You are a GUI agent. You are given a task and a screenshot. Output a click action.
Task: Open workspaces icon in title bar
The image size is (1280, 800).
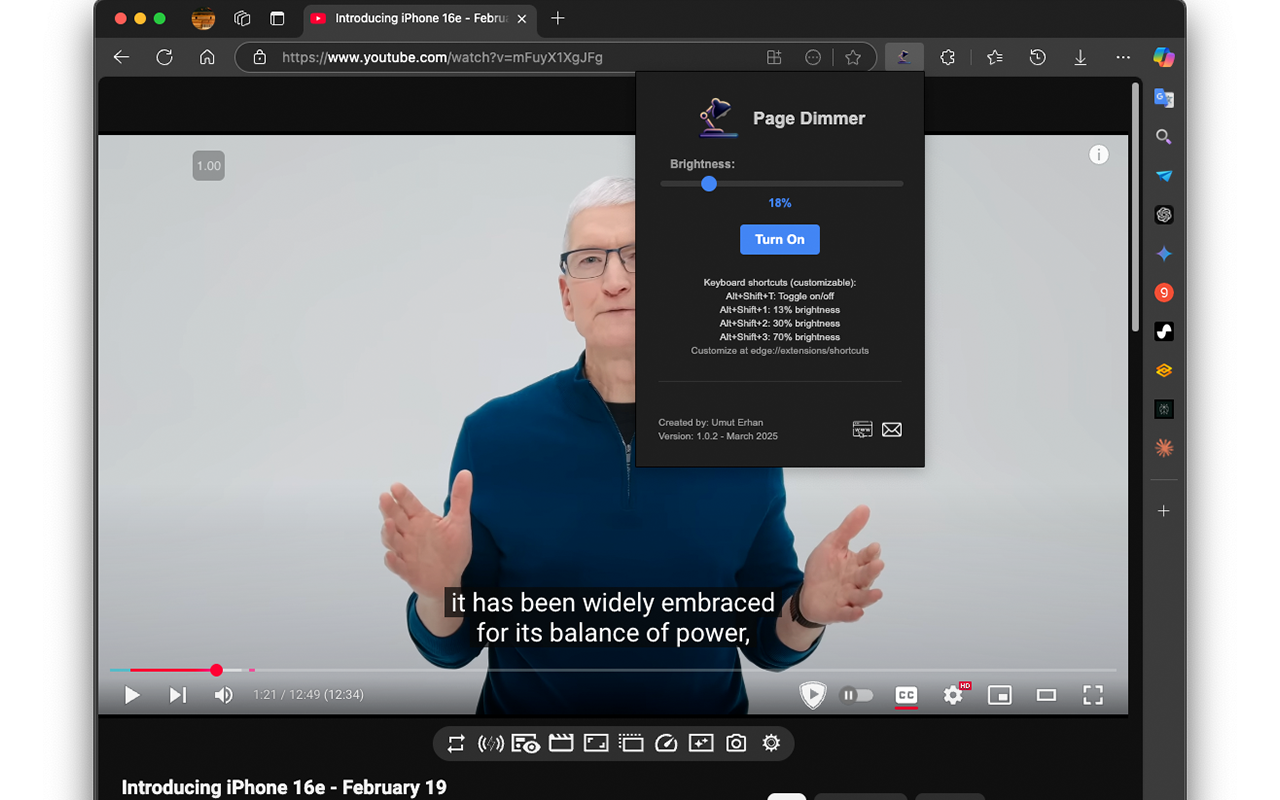(242, 18)
